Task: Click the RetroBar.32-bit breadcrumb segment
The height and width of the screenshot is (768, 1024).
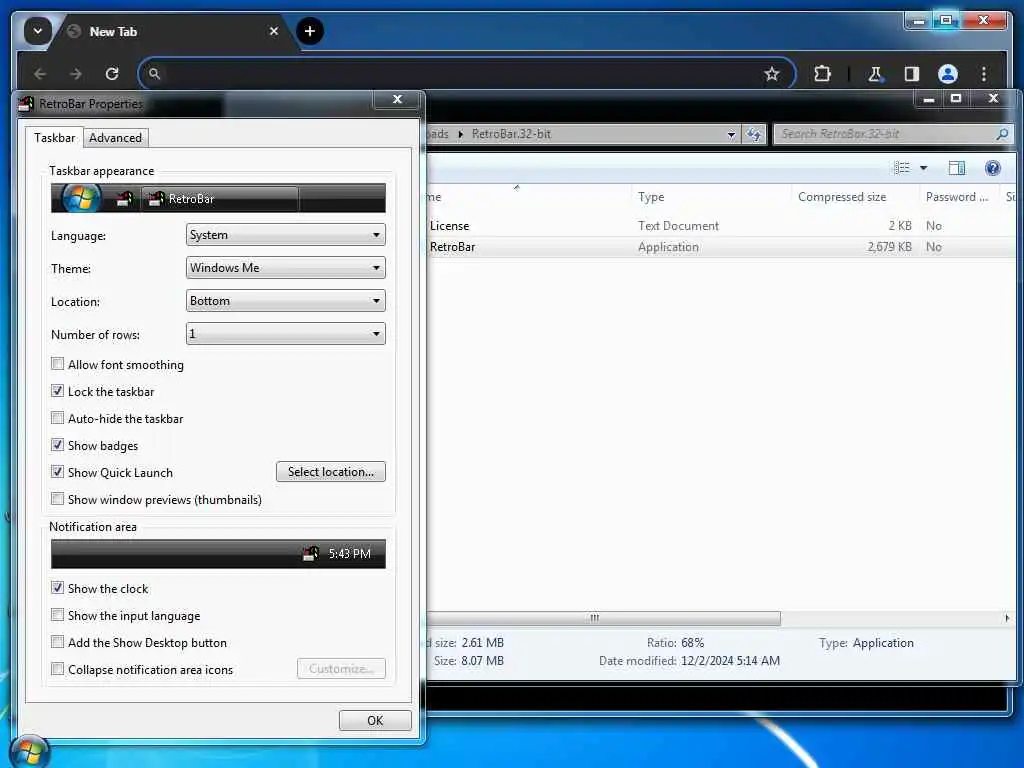Action: click(x=511, y=134)
